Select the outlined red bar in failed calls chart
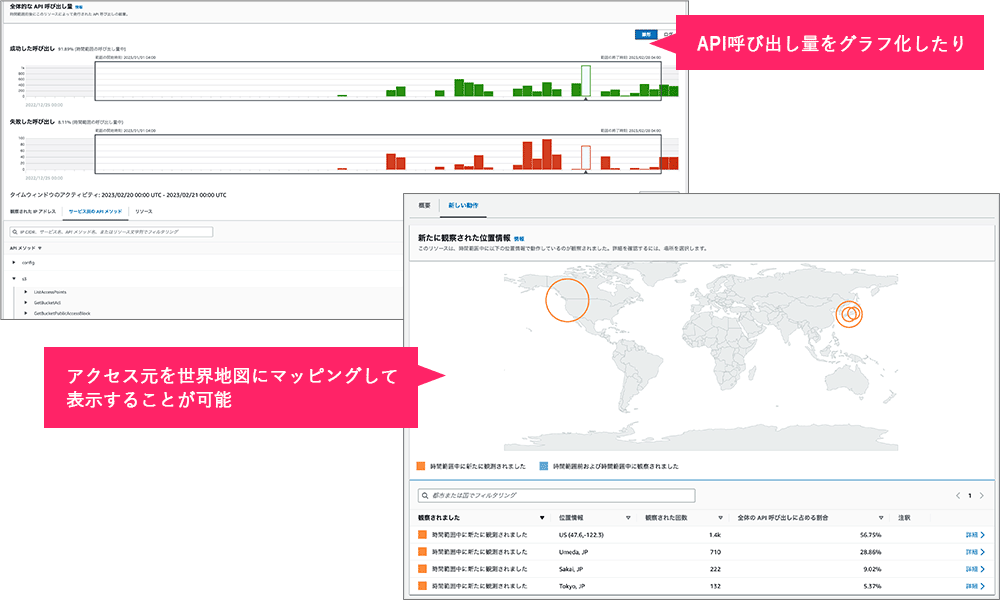Screen dimensions: 1000x600 tap(585, 158)
